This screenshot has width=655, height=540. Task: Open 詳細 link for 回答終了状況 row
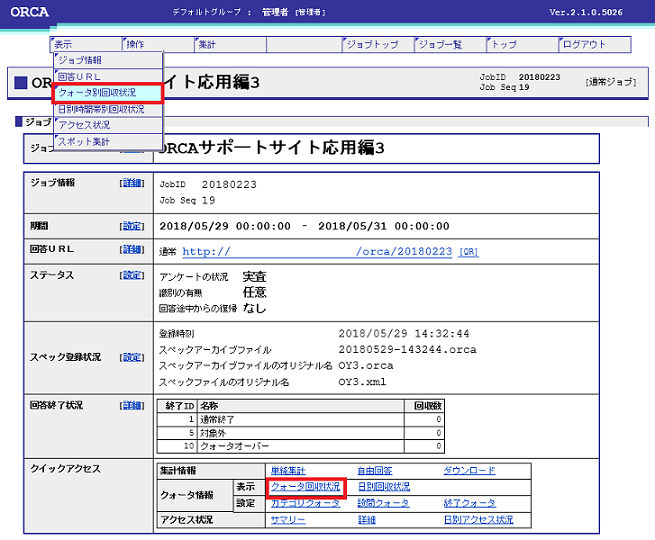132,406
